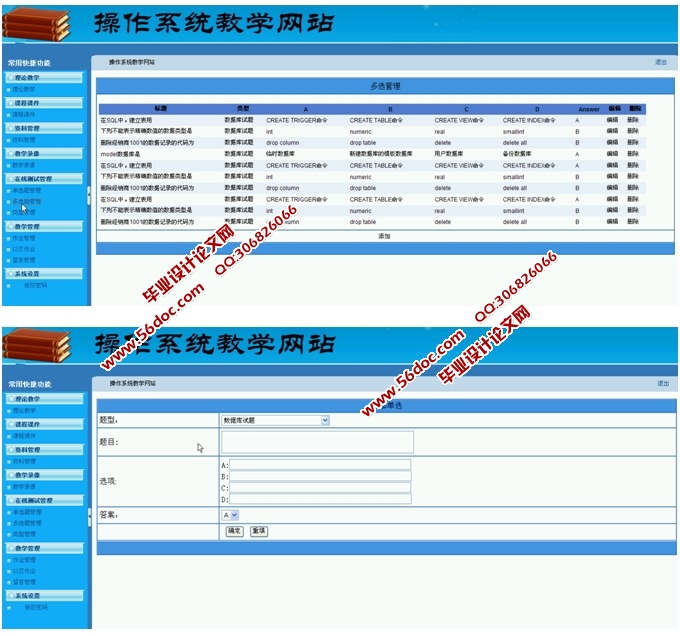This screenshot has width=680, height=636.
Task: Open the 多选题管理 link on the add-form page sidebar
Action: coord(27,523)
